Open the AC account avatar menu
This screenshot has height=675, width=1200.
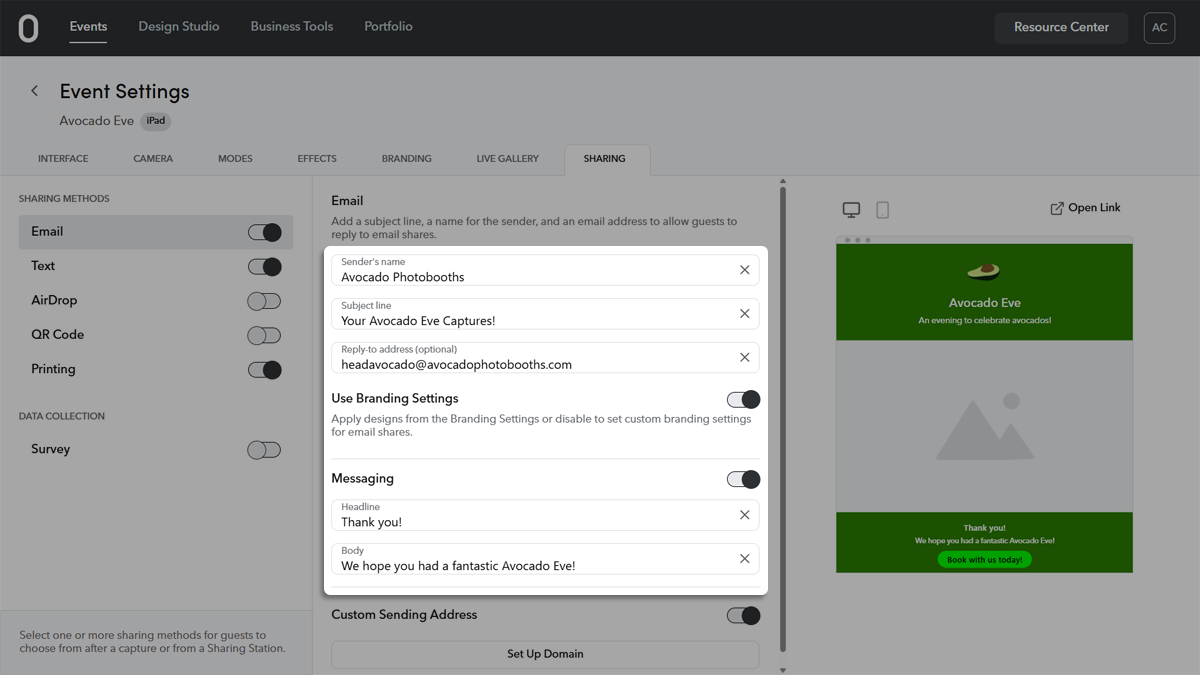point(1159,28)
